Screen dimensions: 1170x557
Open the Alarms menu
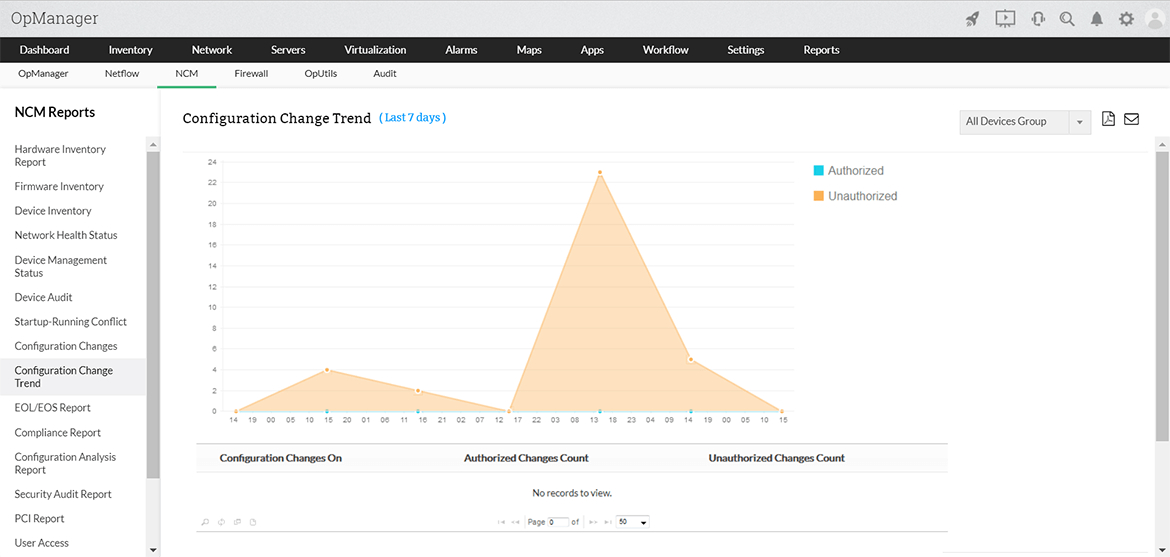[461, 50]
